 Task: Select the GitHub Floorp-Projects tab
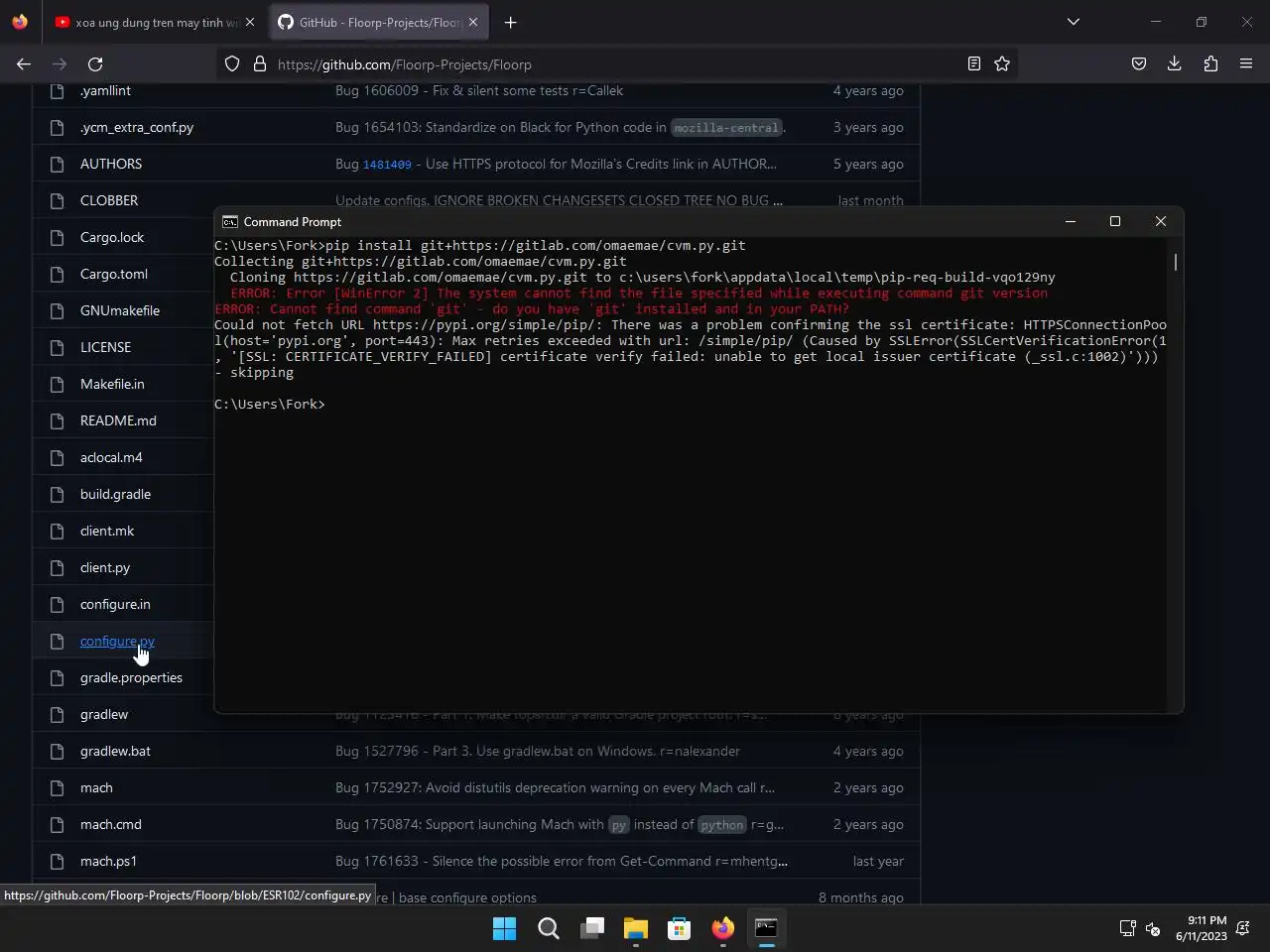378,22
